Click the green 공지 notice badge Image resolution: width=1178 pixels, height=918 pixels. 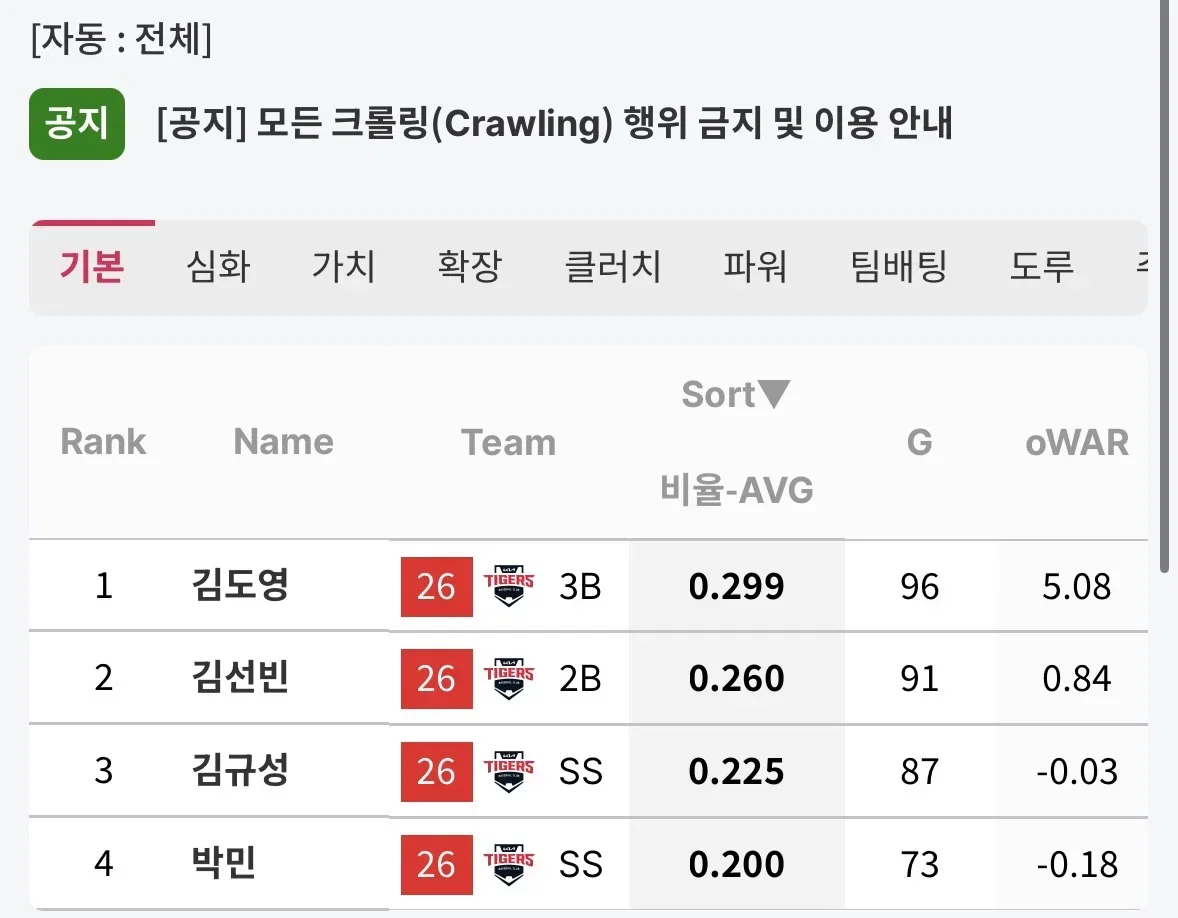click(x=77, y=124)
